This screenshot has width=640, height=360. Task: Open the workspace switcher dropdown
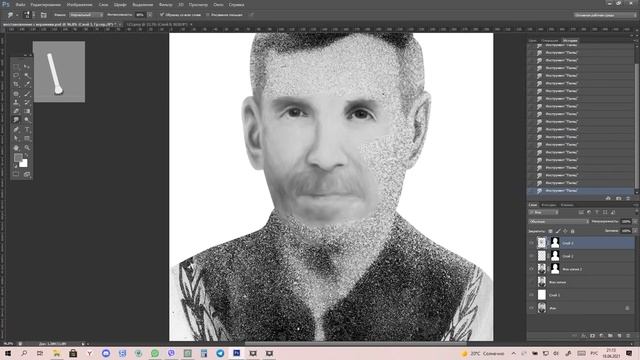point(605,15)
